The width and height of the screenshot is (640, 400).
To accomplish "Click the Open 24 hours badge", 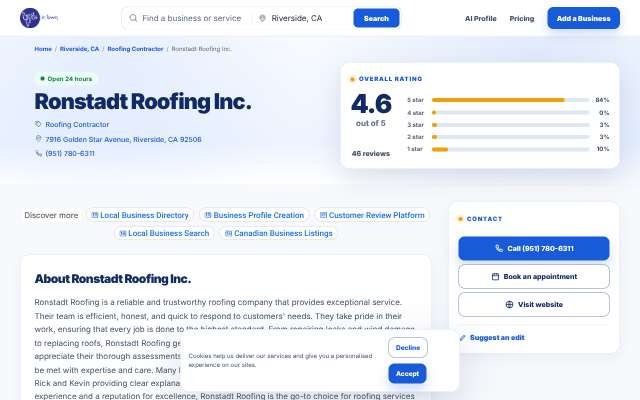I will [x=66, y=79].
